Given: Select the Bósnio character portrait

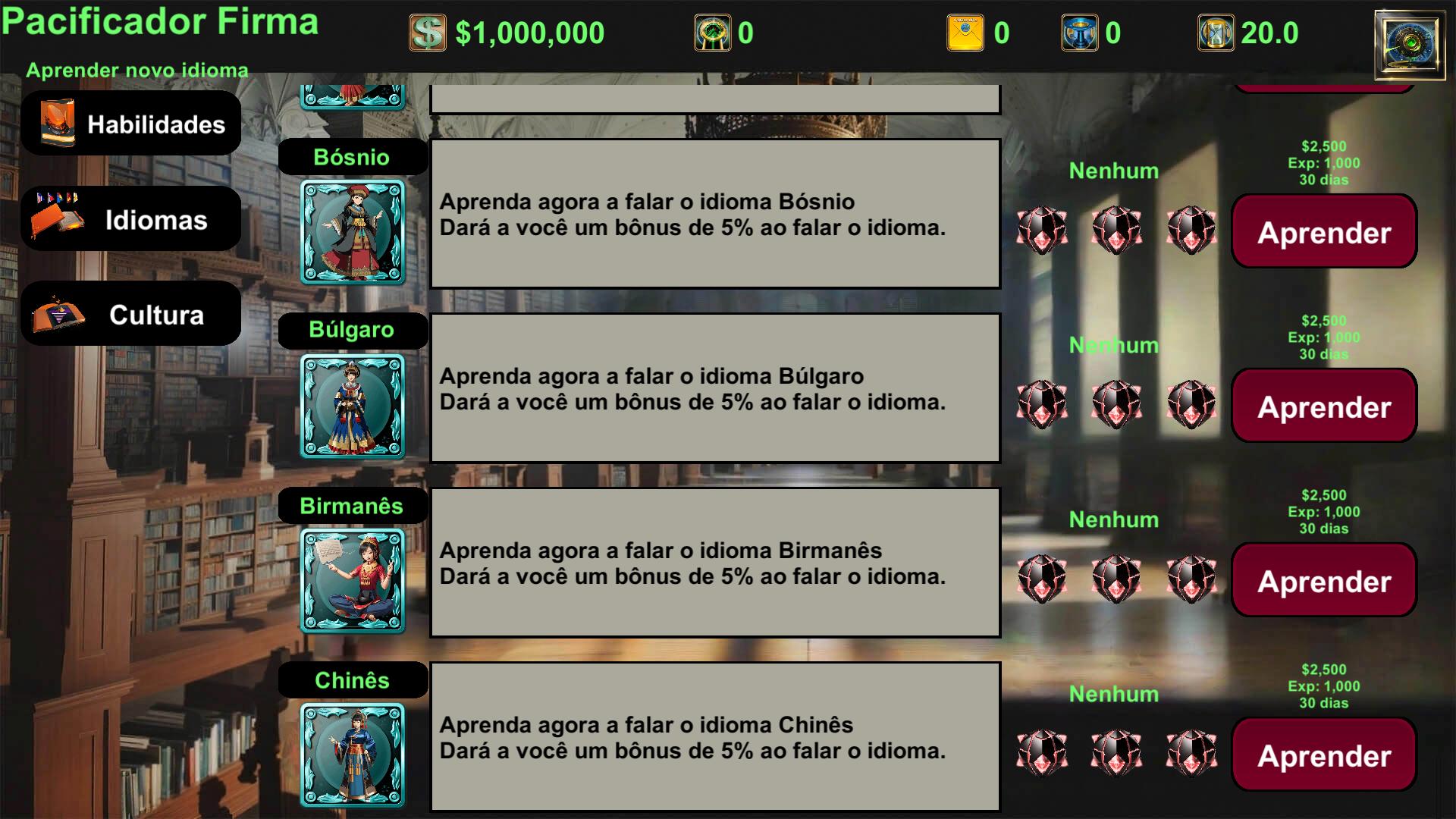Looking at the screenshot, I should click(x=353, y=232).
